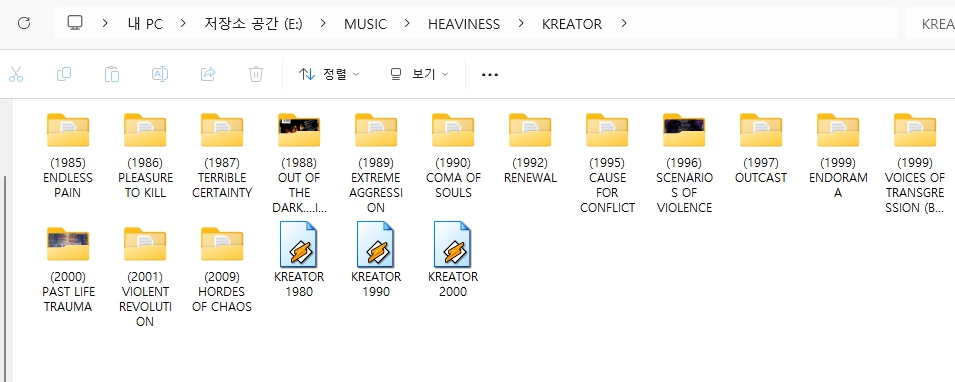Navigate to 내 PC in breadcrumb
955x382 pixels.
pyautogui.click(x=145, y=24)
